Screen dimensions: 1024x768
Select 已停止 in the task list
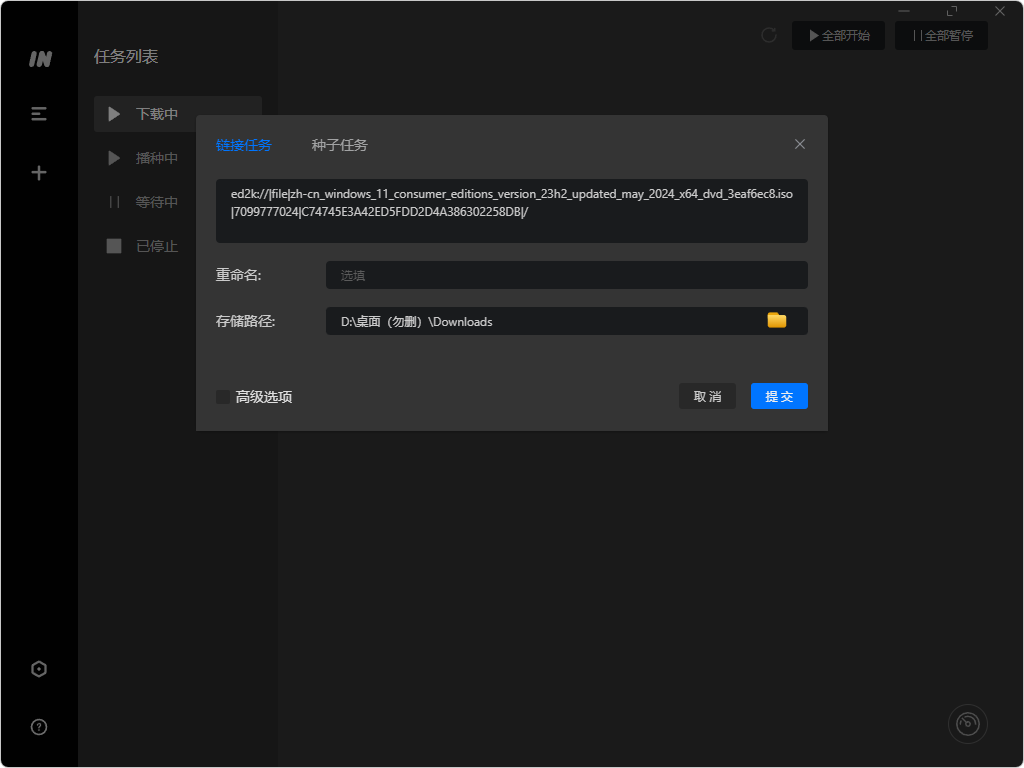pos(156,246)
